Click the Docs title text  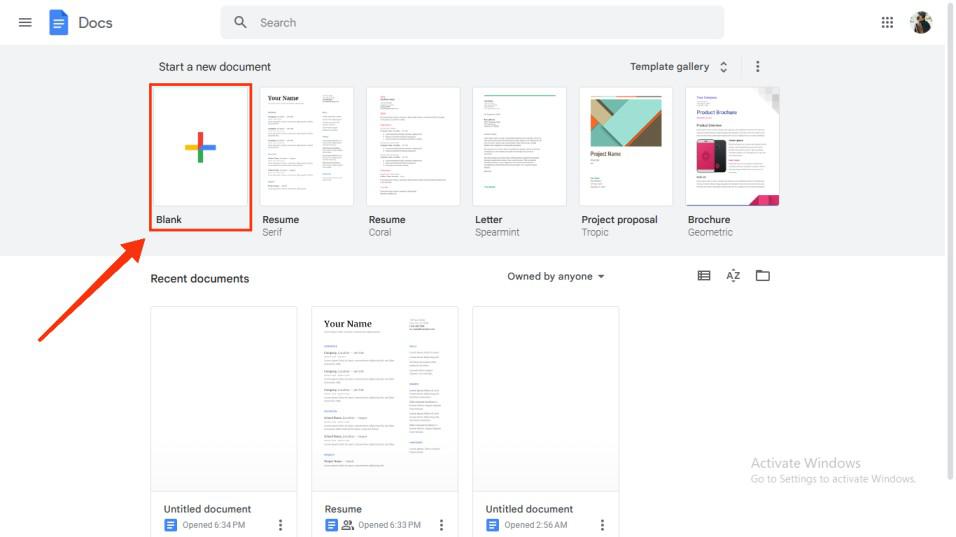95,23
